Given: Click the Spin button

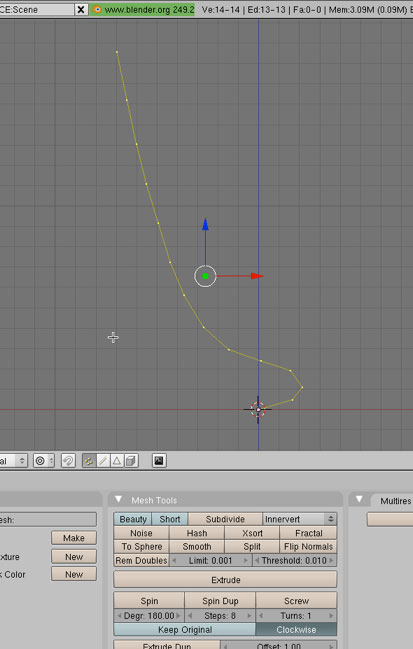Looking at the screenshot, I should click(149, 601).
